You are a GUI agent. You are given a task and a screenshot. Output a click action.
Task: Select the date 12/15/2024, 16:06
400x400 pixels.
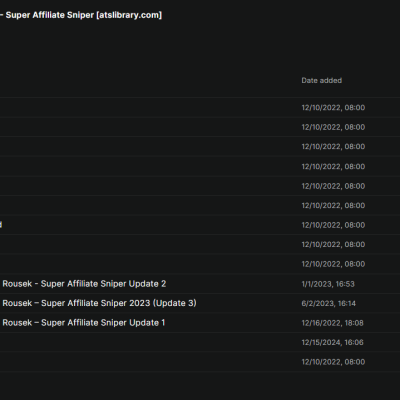click(x=332, y=342)
